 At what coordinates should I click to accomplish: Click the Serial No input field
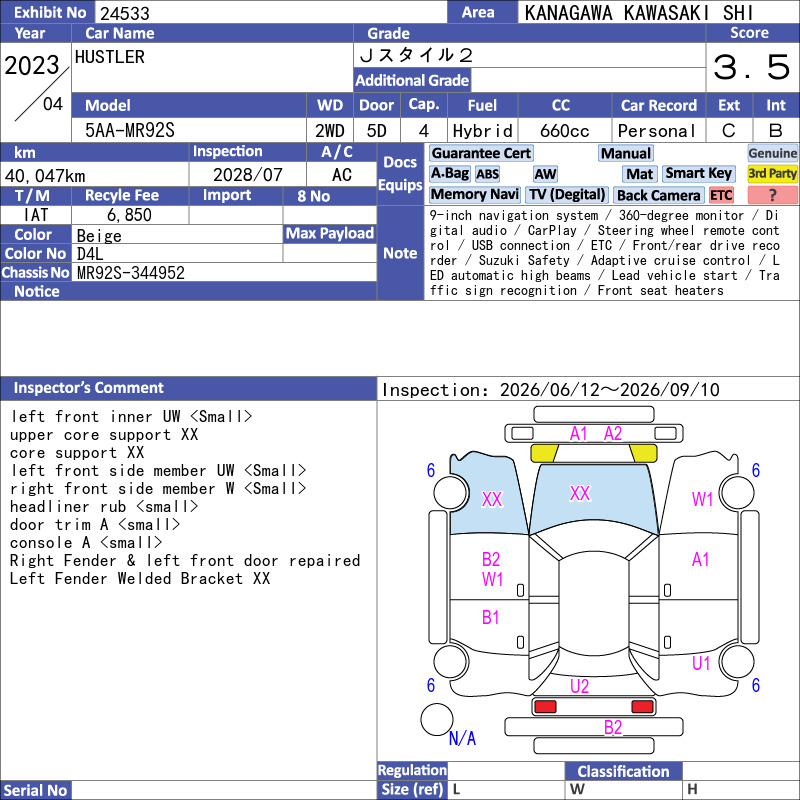click(x=223, y=790)
